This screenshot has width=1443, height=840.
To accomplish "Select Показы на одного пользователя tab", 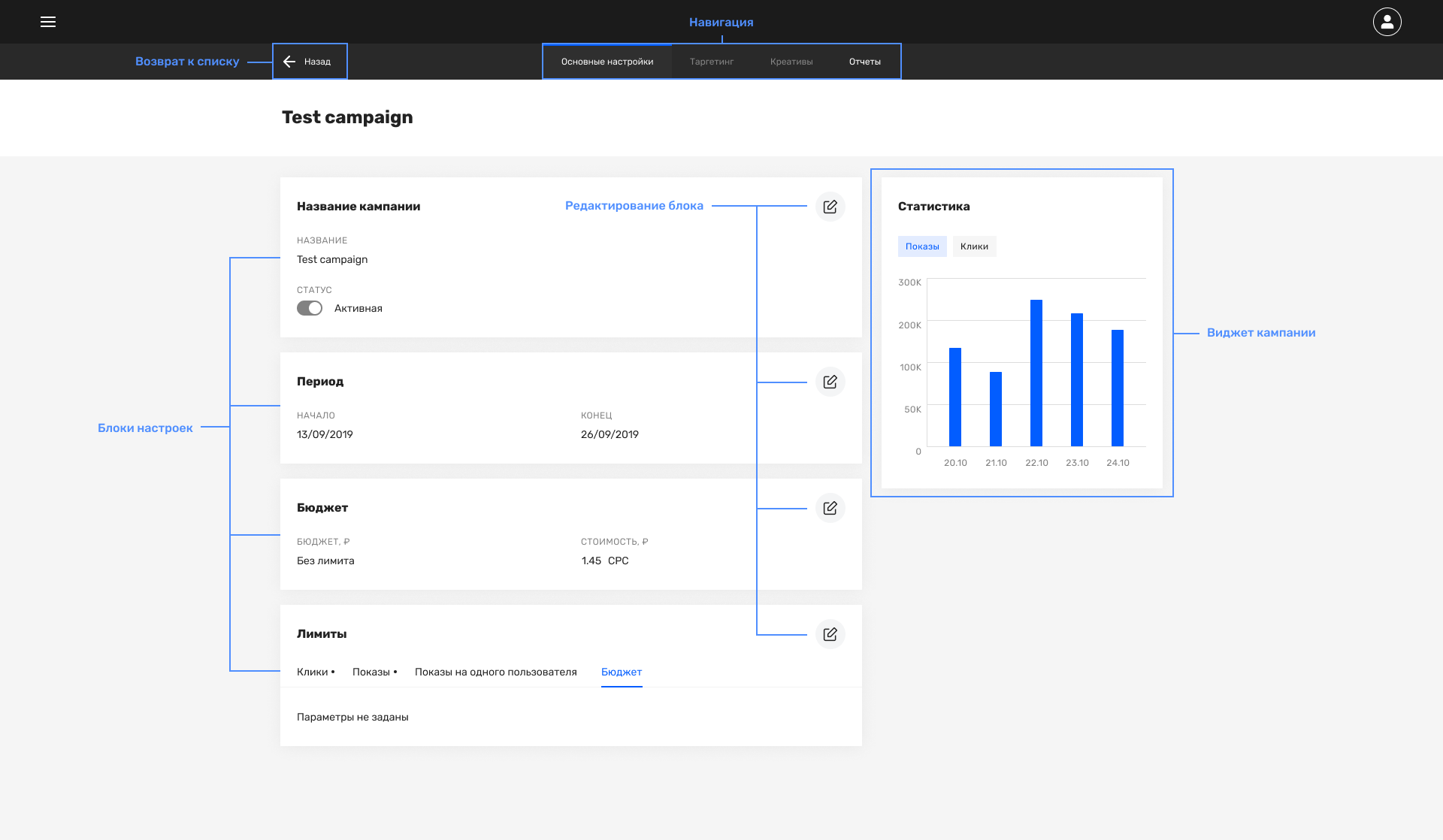I will click(496, 672).
